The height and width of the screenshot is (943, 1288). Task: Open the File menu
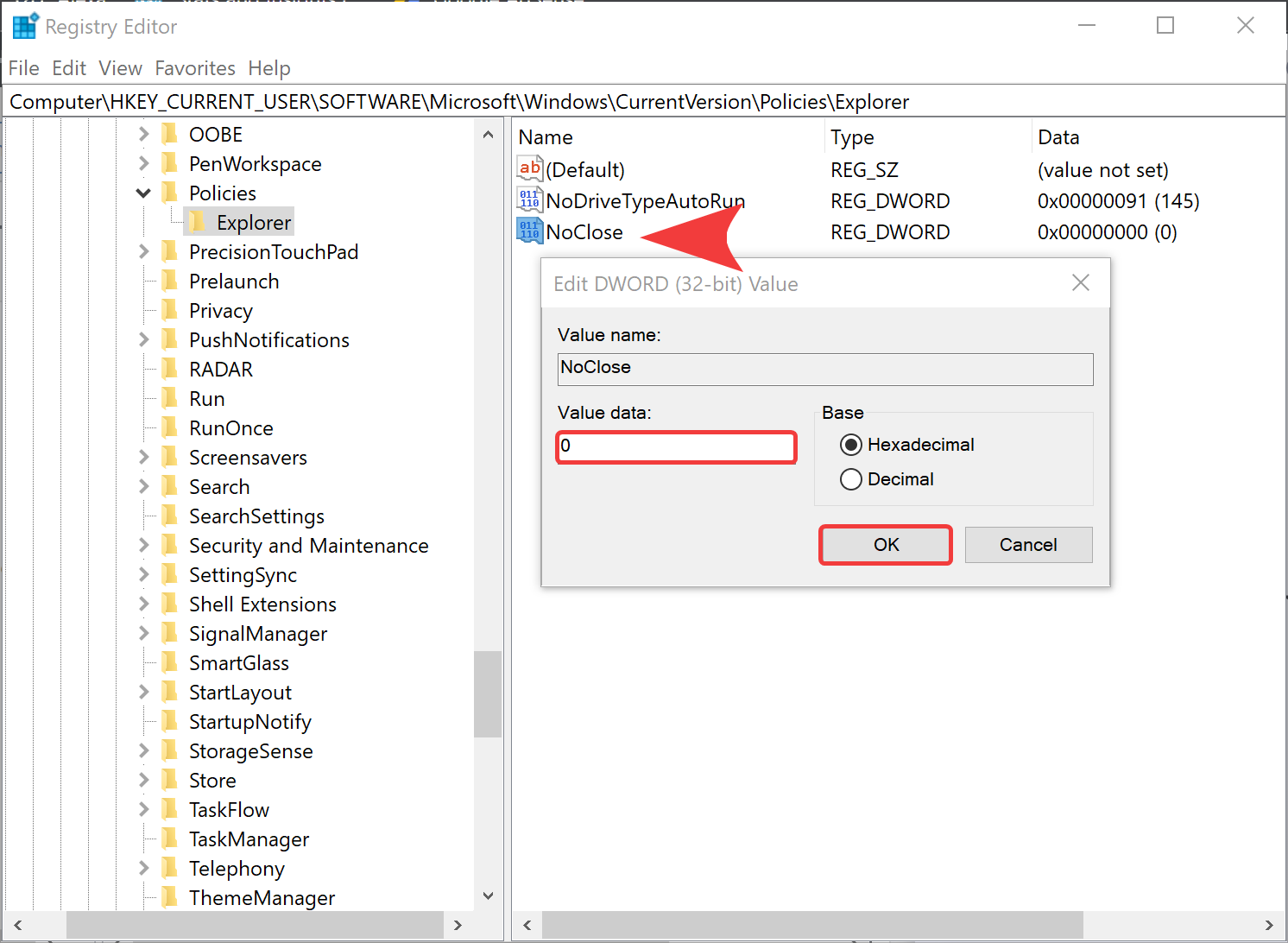click(x=23, y=68)
